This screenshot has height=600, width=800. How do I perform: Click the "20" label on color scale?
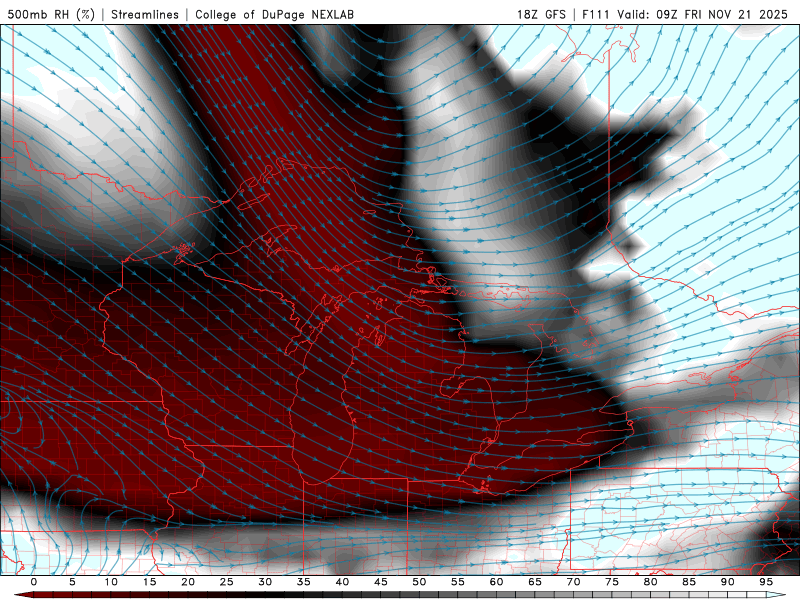pos(188,582)
